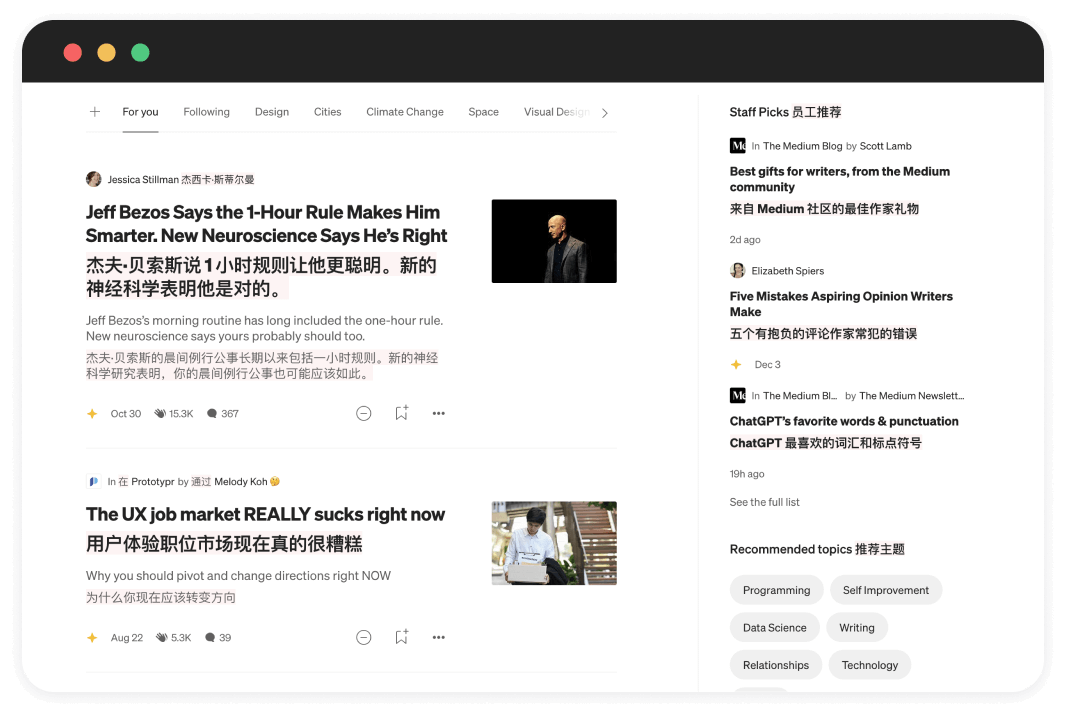Open Scott Lamb author link
The image size is (1066, 716).
point(885,146)
